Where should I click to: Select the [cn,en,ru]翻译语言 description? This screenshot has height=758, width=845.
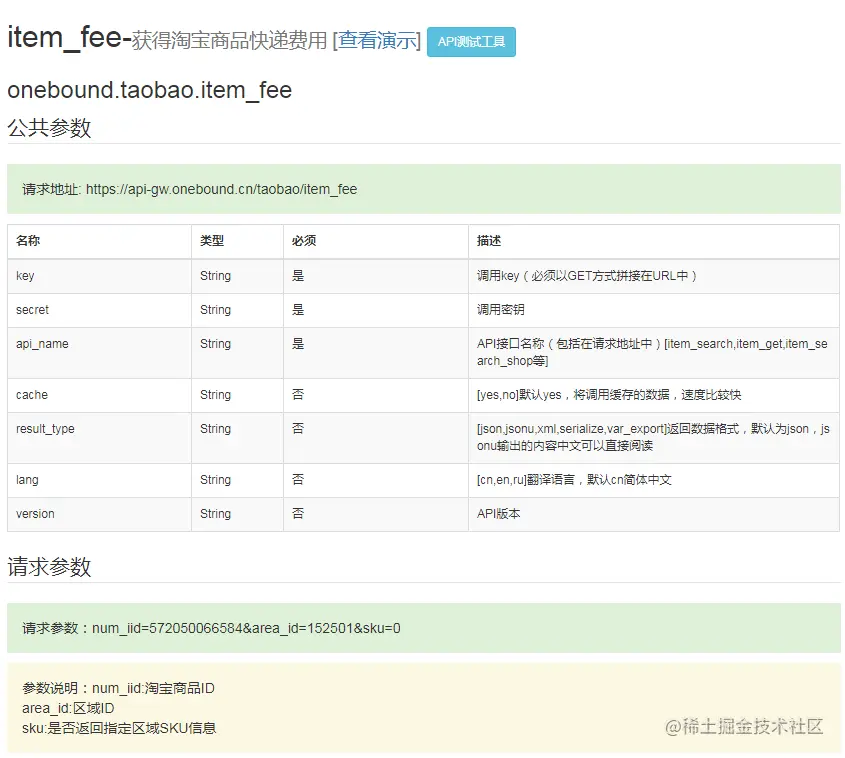pos(574,480)
